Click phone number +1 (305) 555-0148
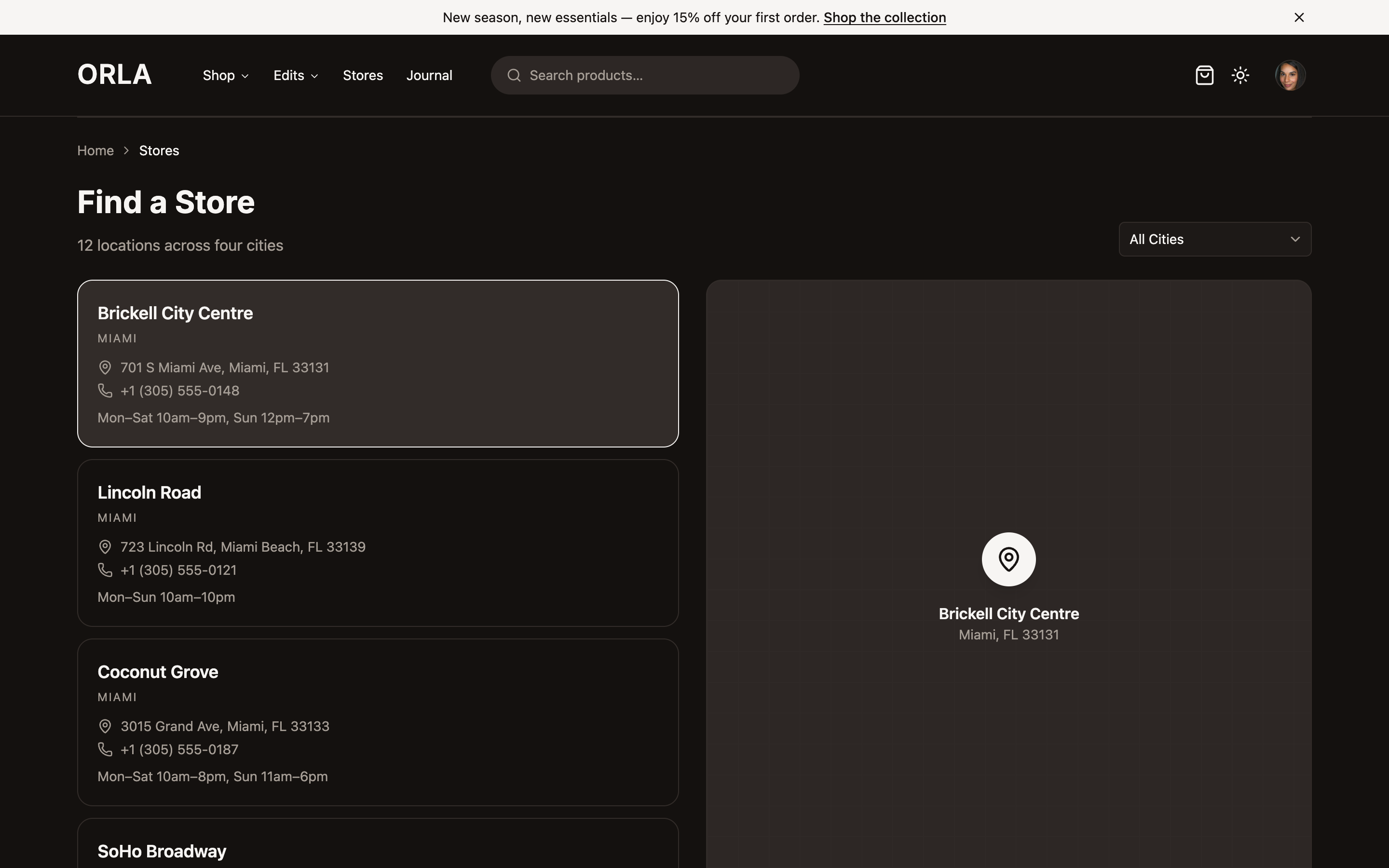 pyautogui.click(x=179, y=391)
